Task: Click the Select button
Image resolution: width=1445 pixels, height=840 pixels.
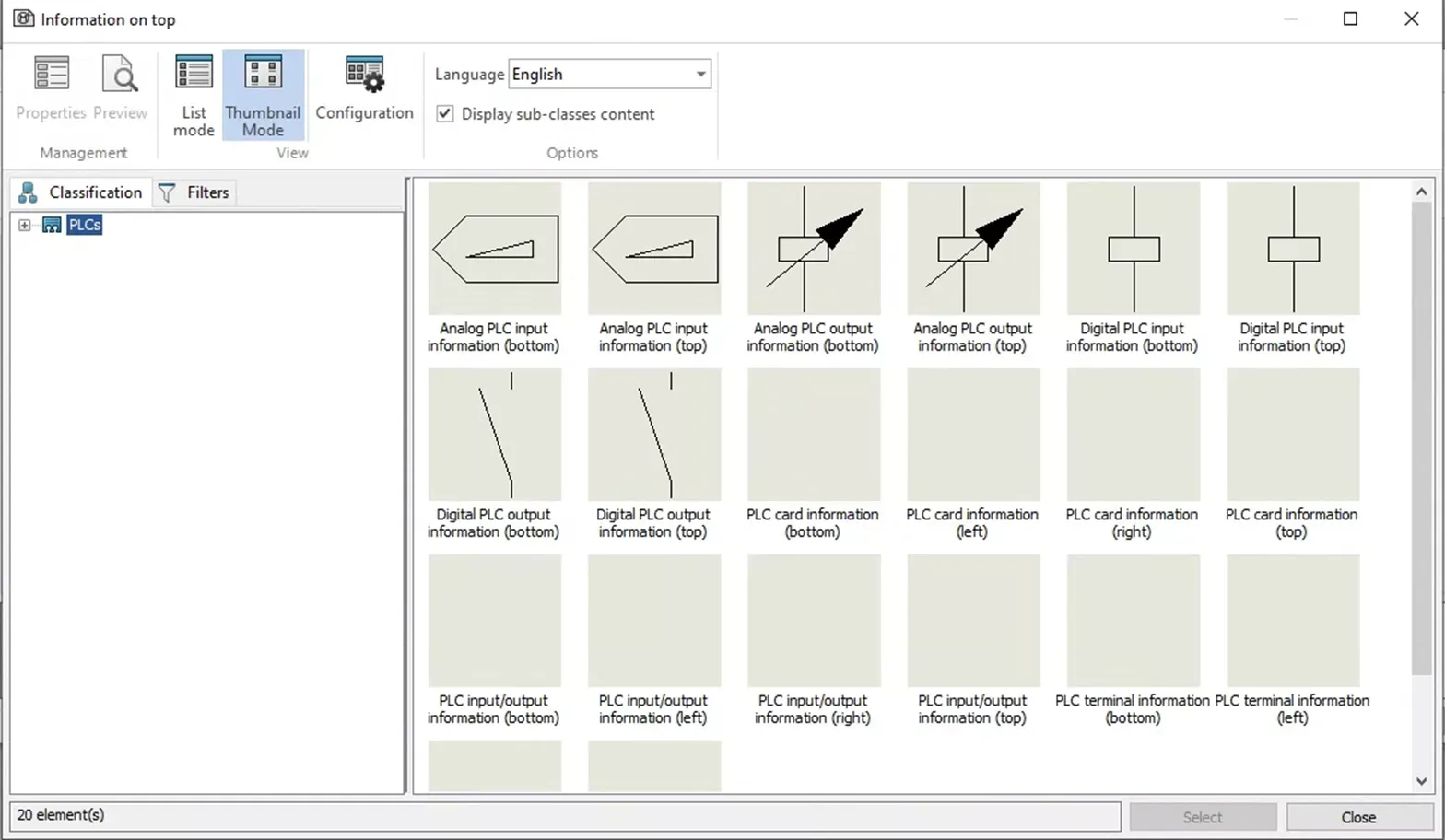Action: click(1203, 817)
